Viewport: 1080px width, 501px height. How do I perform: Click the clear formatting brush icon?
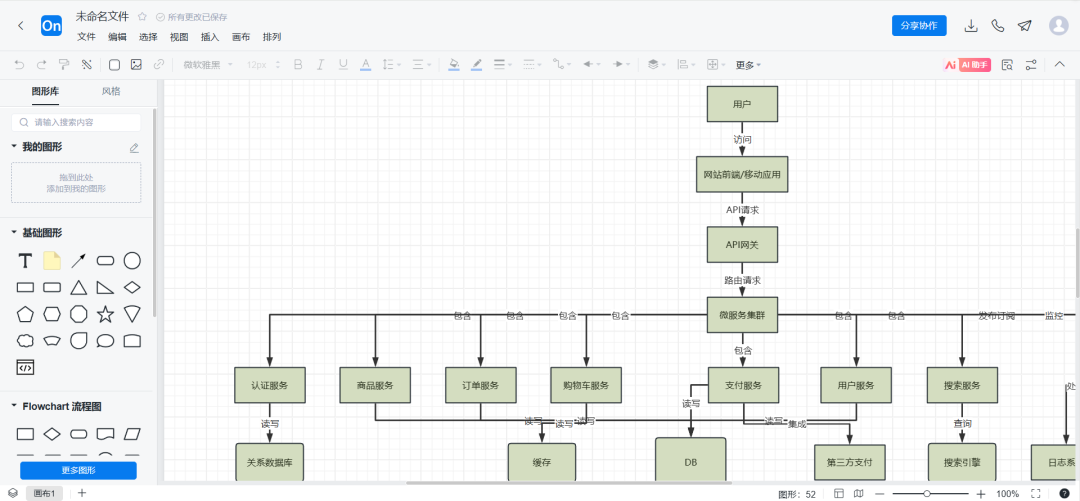coord(87,65)
